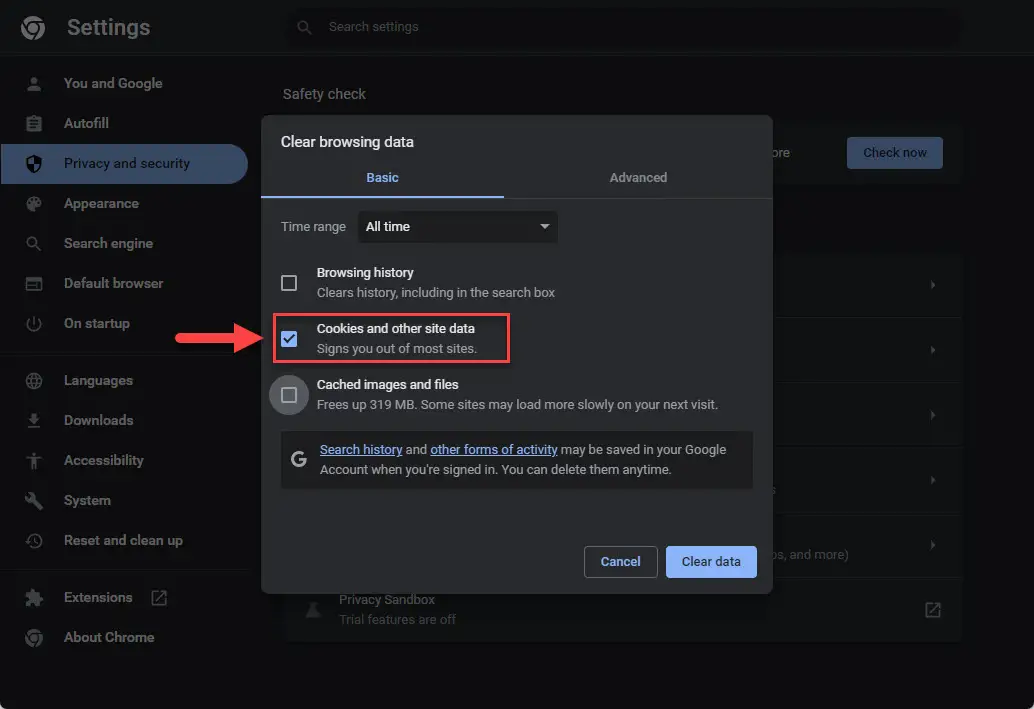Follow the other forms of activity link
The image size is (1034, 709).
[493, 450]
